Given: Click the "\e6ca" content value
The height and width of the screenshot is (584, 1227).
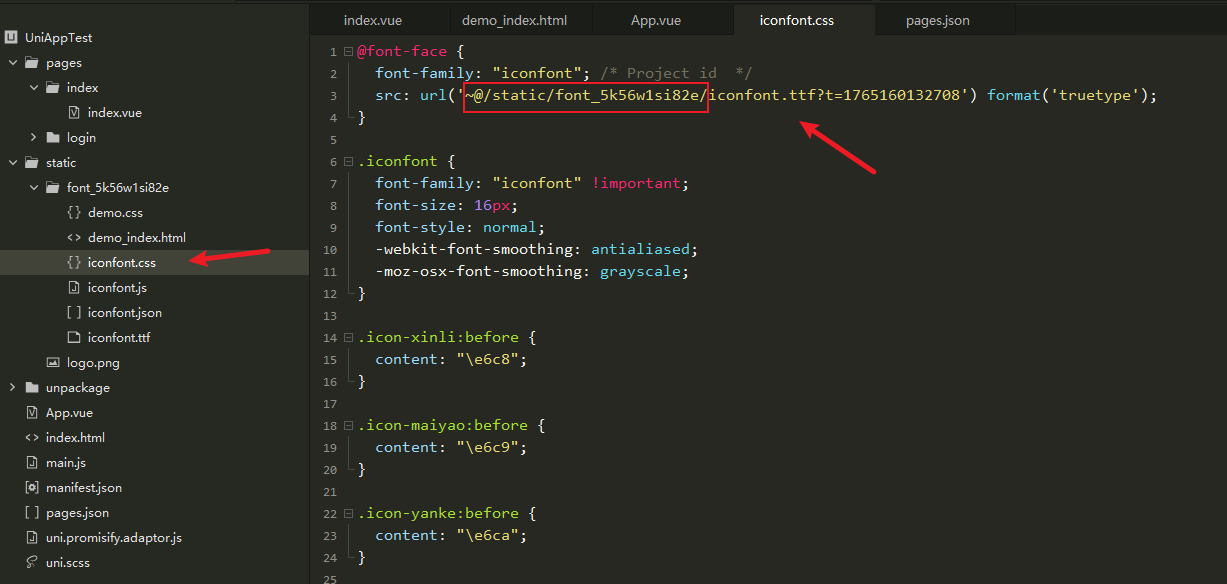Looking at the screenshot, I should (487, 535).
